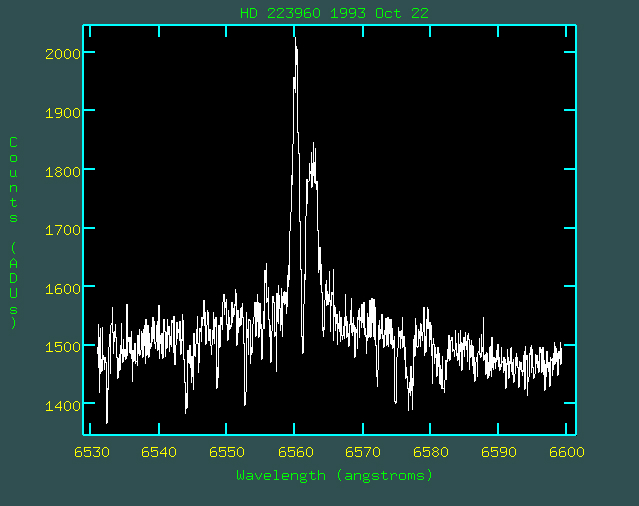Click the y-axis value 1500
639x506 pixels.
tap(63, 347)
